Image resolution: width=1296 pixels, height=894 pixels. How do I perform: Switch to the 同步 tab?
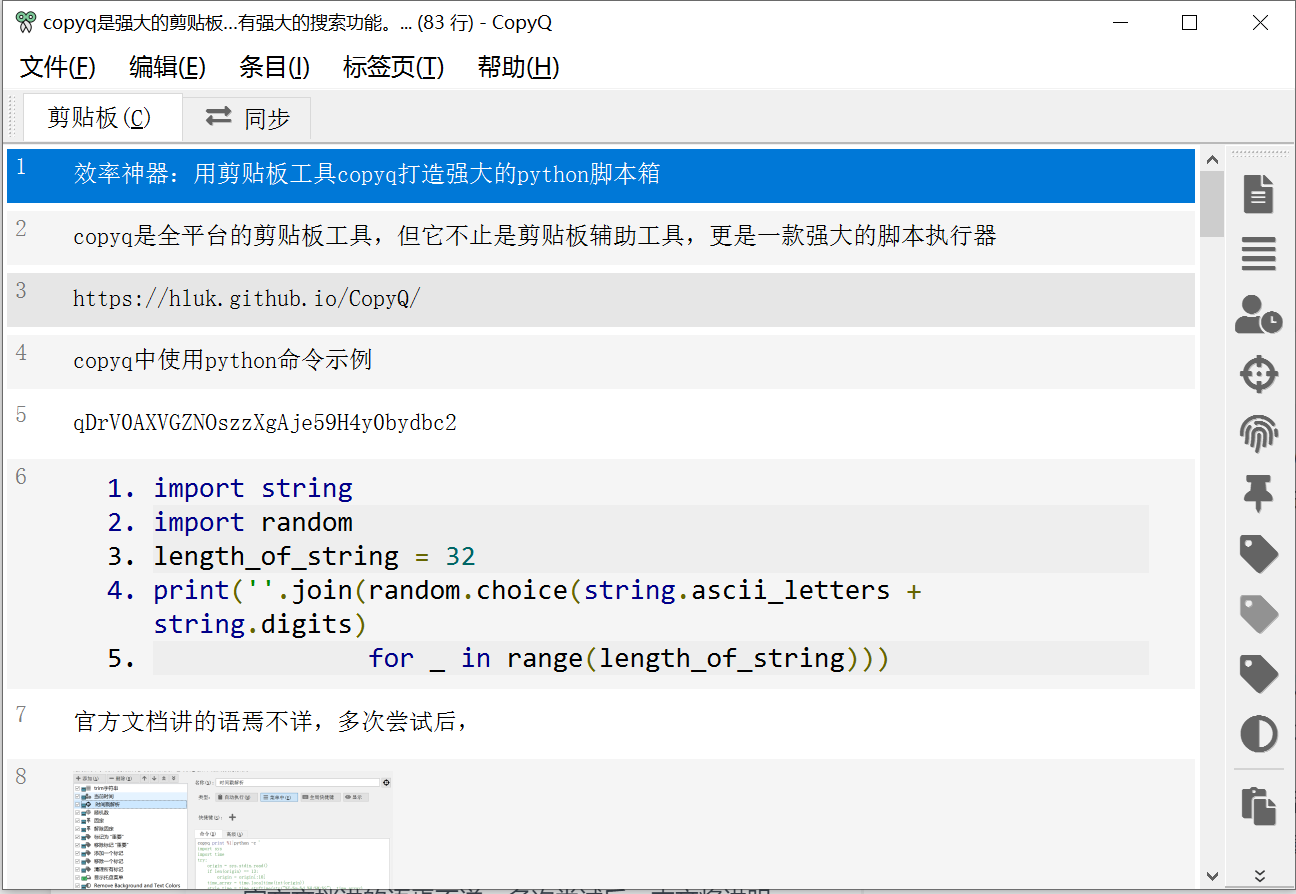(247, 118)
